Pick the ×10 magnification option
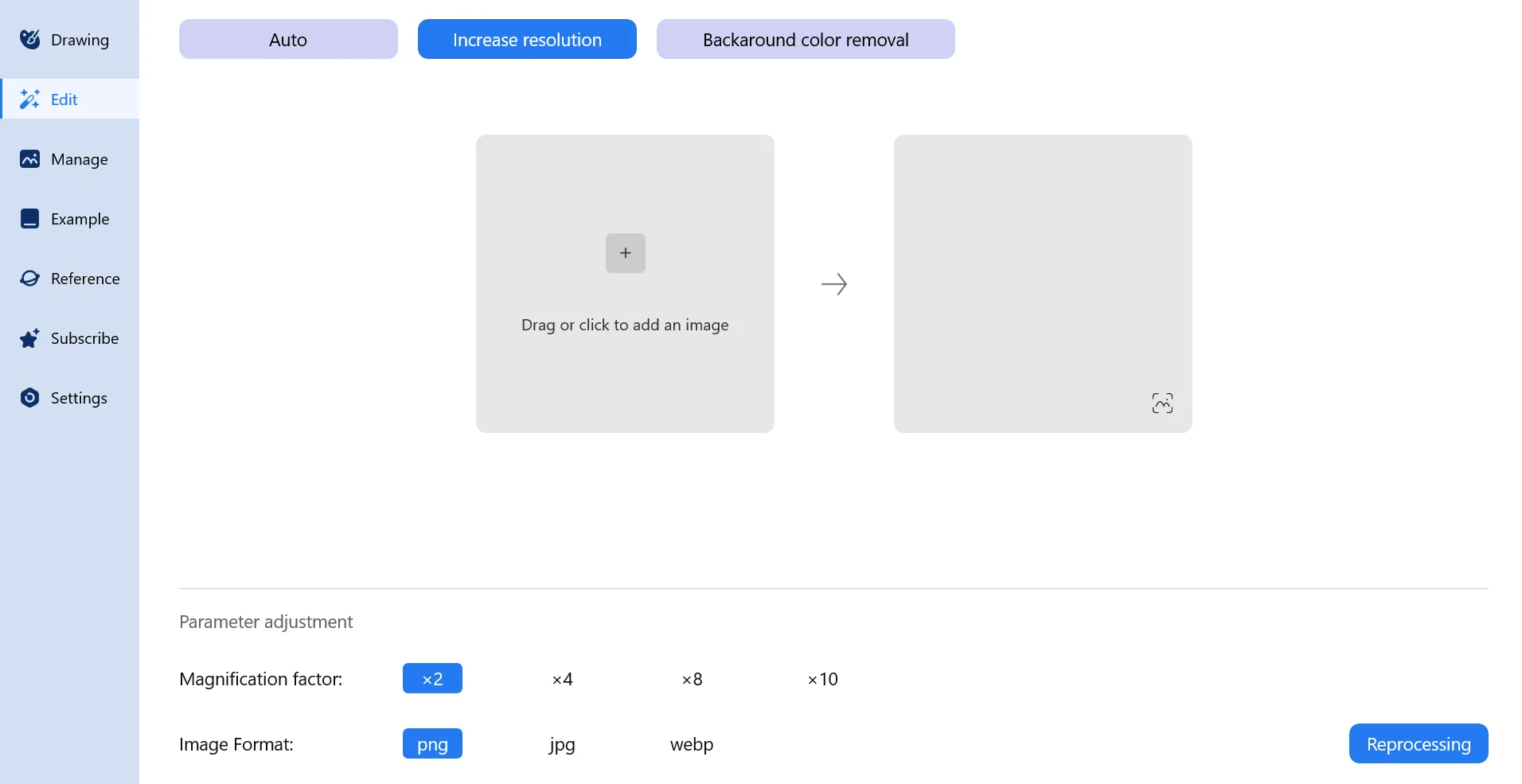The width and height of the screenshot is (1522, 784). point(822,679)
